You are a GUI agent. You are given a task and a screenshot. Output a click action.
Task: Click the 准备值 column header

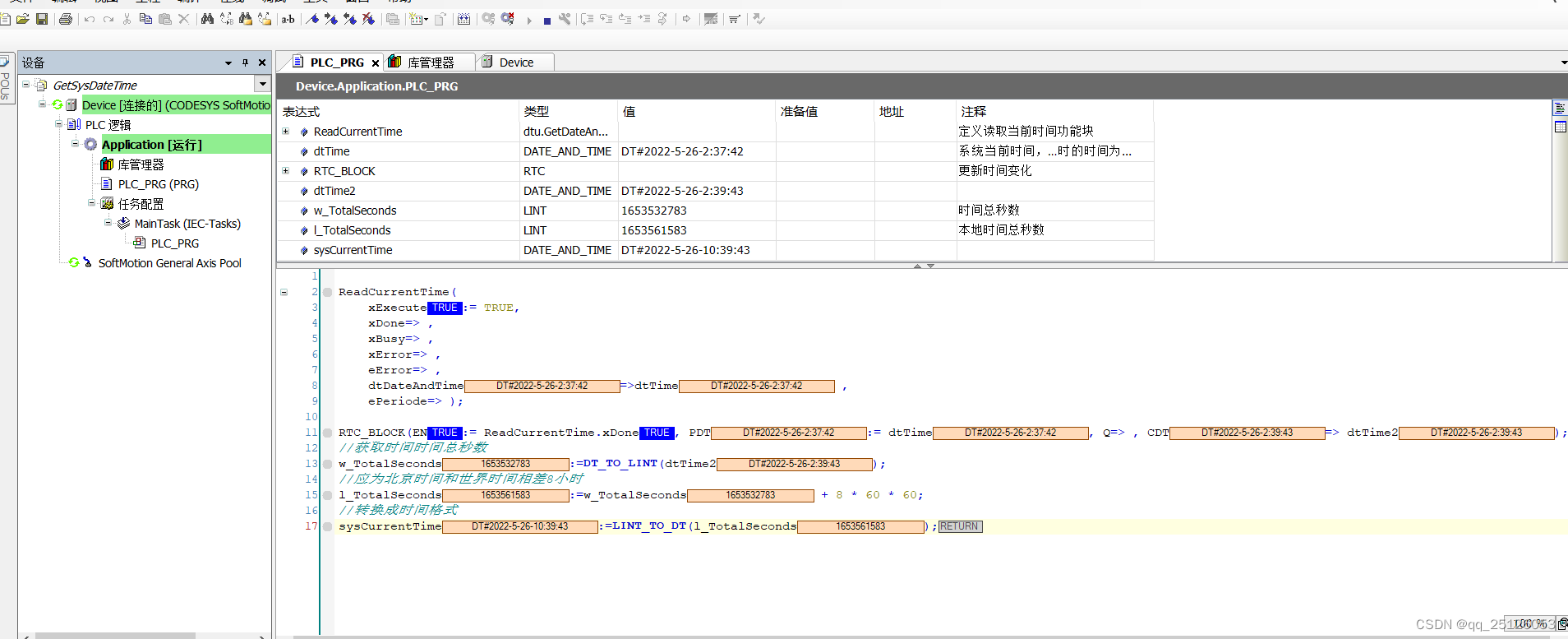(825, 111)
